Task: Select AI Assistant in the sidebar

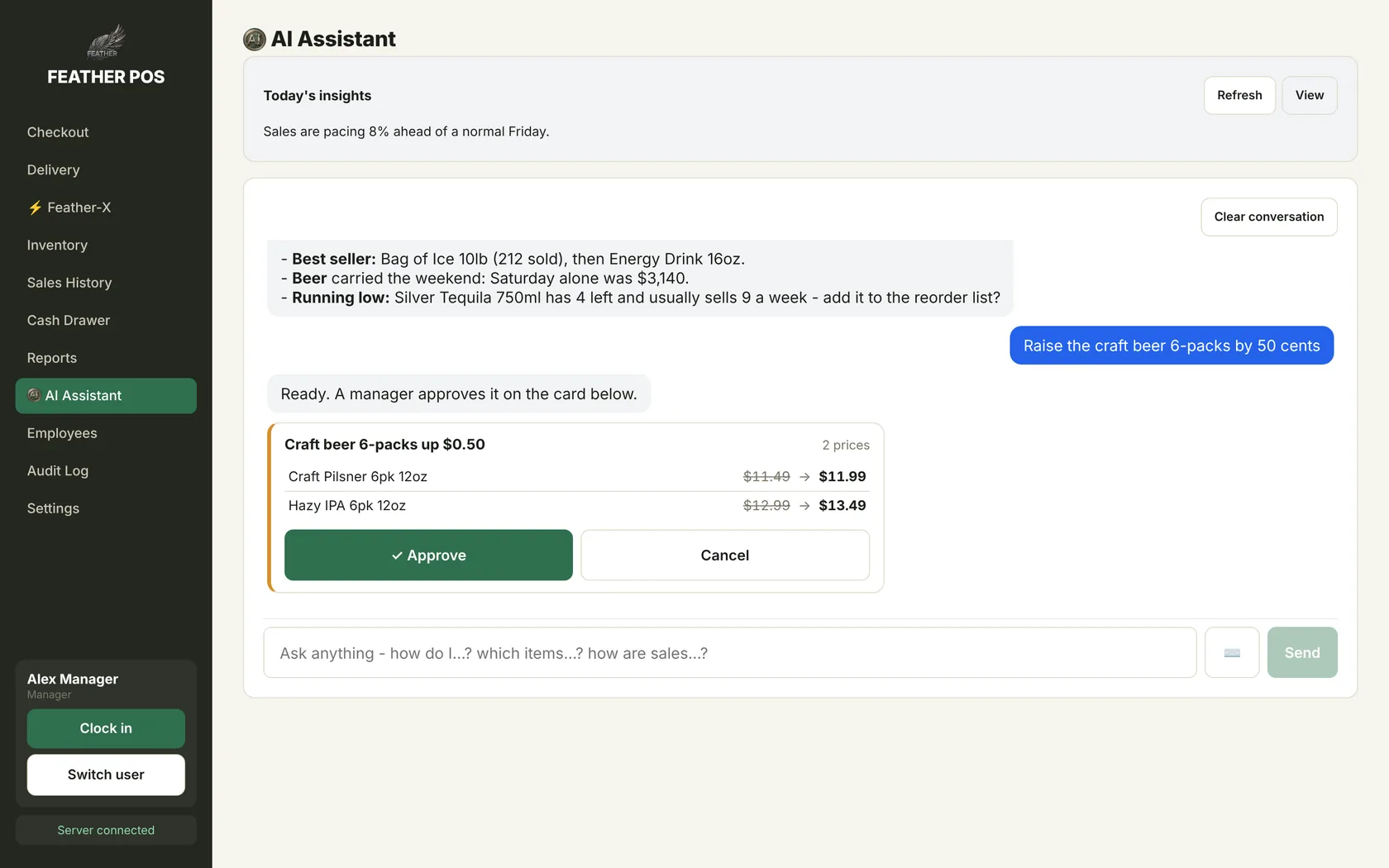Action: [x=106, y=396]
